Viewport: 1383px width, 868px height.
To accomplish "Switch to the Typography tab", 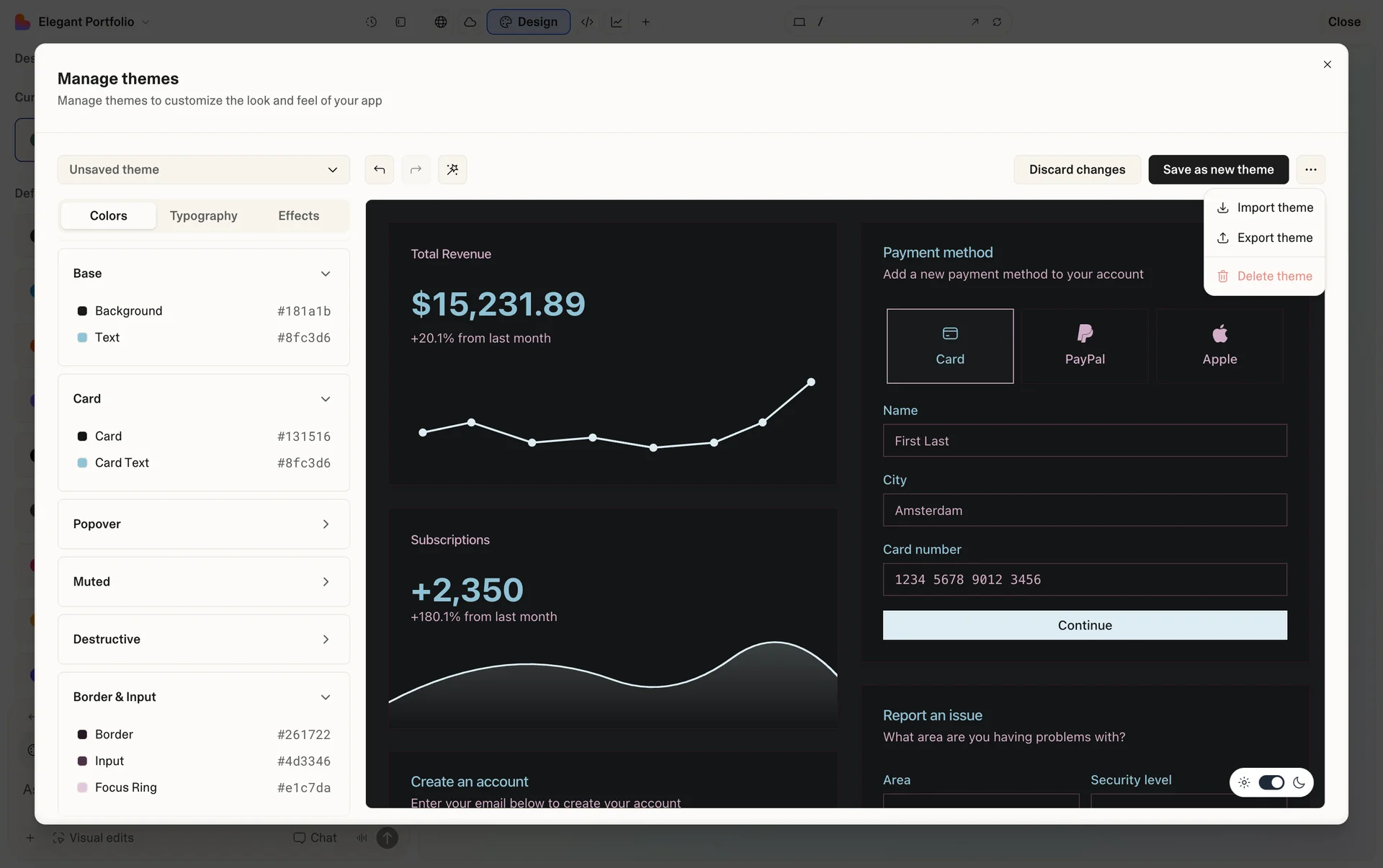I will [x=203, y=215].
